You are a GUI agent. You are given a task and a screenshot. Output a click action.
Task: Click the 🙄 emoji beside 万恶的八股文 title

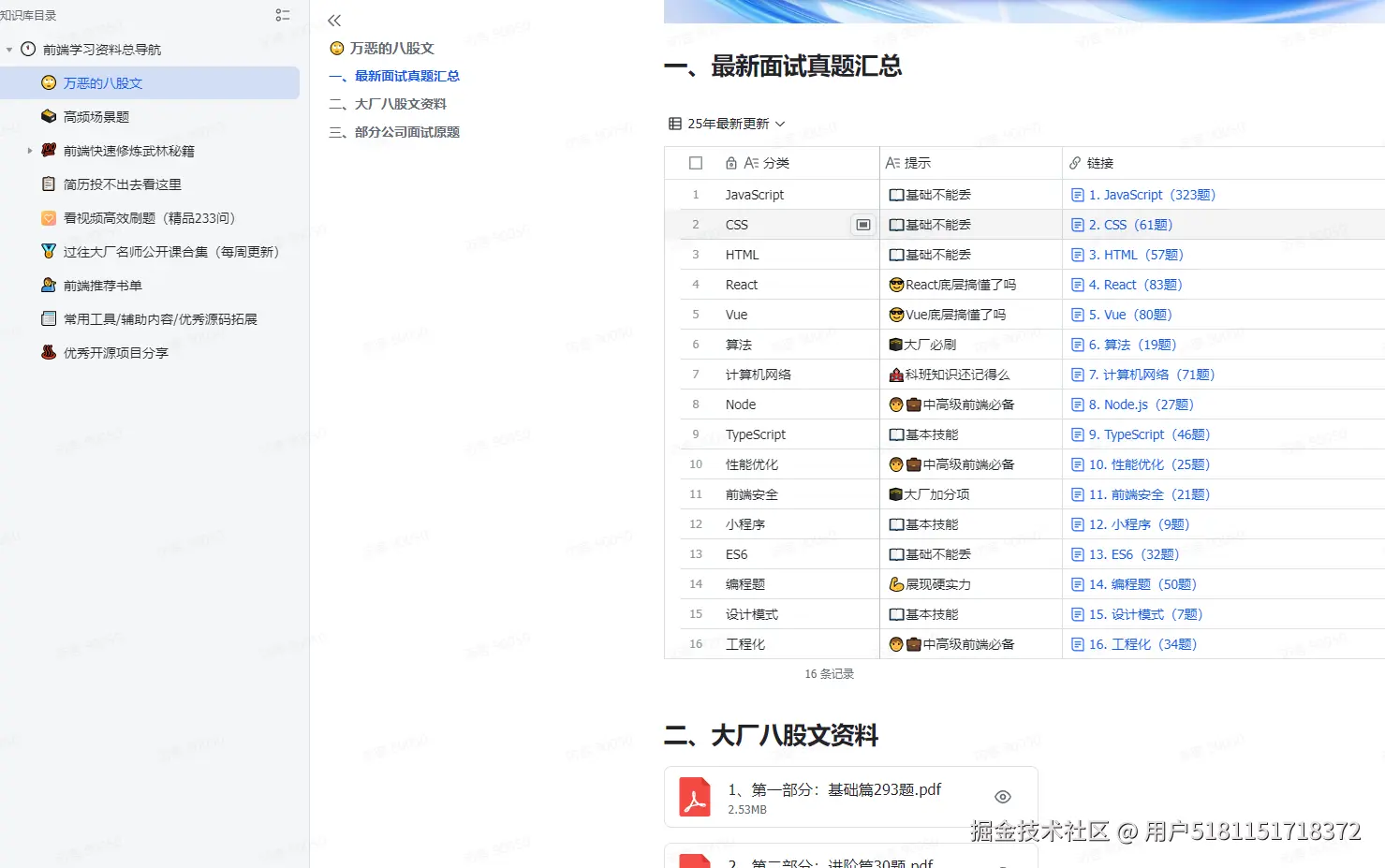tap(337, 48)
